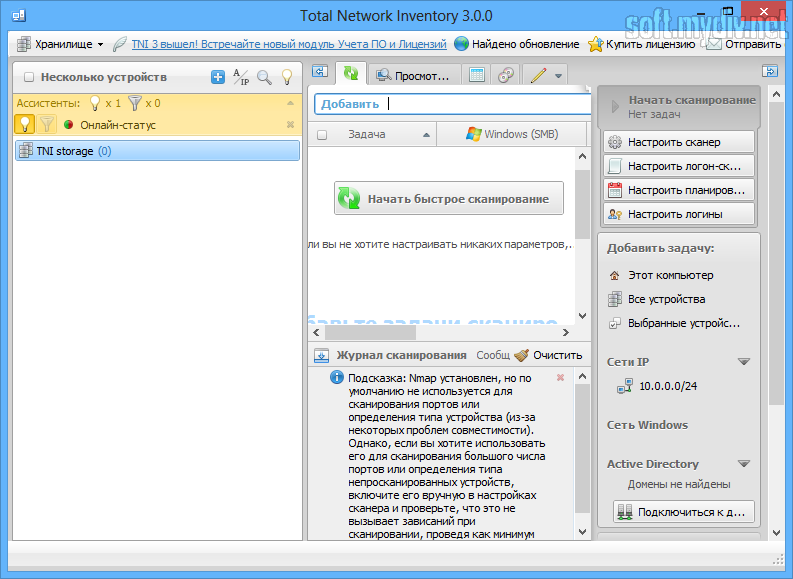
Task: Toggle the A/IP name display icon
Action: tap(241, 77)
